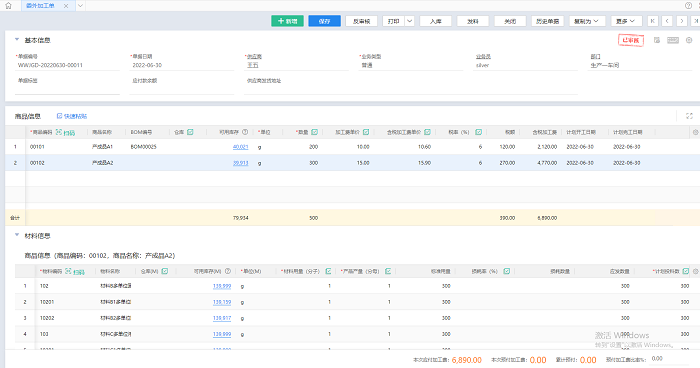
Task: Toggle the batch-edit check icon beside 数量
Action: pyautogui.click(x=314, y=132)
